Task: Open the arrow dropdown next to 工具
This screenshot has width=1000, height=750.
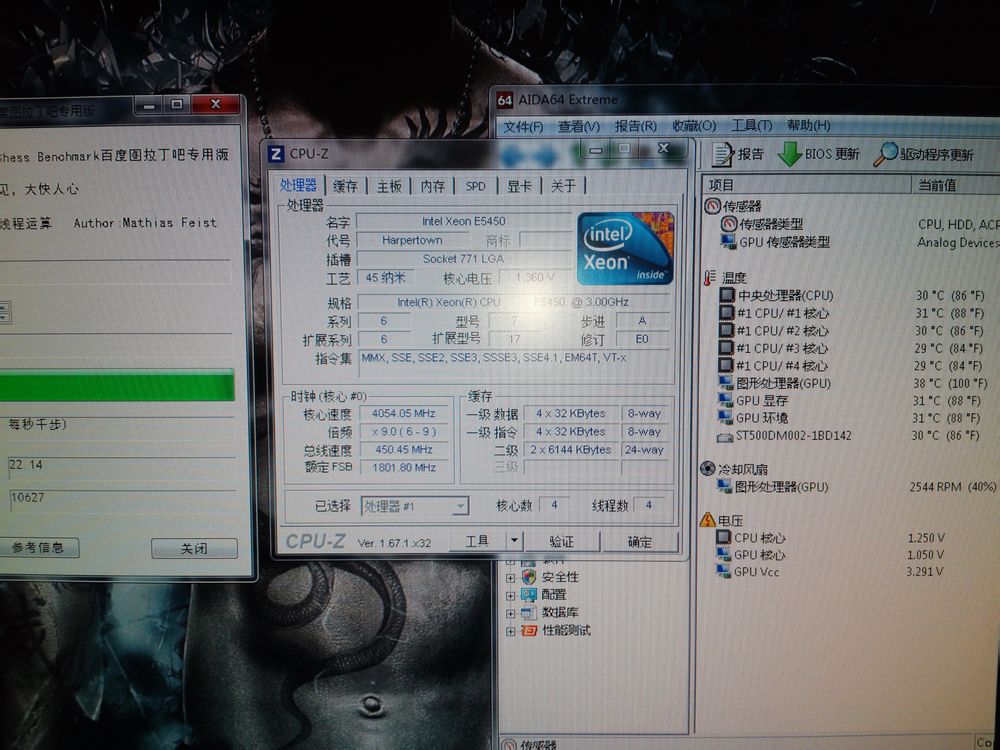Action: (515, 541)
